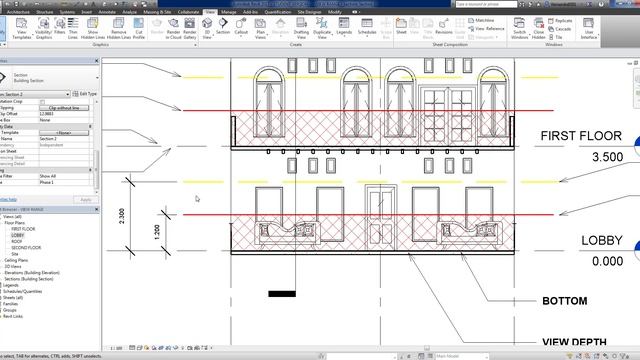Select Remove Hidden Lines tool
Screen dimensions: 640x360
click(x=119, y=28)
